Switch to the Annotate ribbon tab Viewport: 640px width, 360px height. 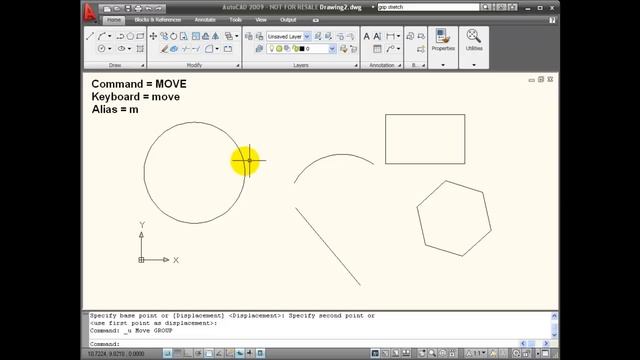coord(205,20)
